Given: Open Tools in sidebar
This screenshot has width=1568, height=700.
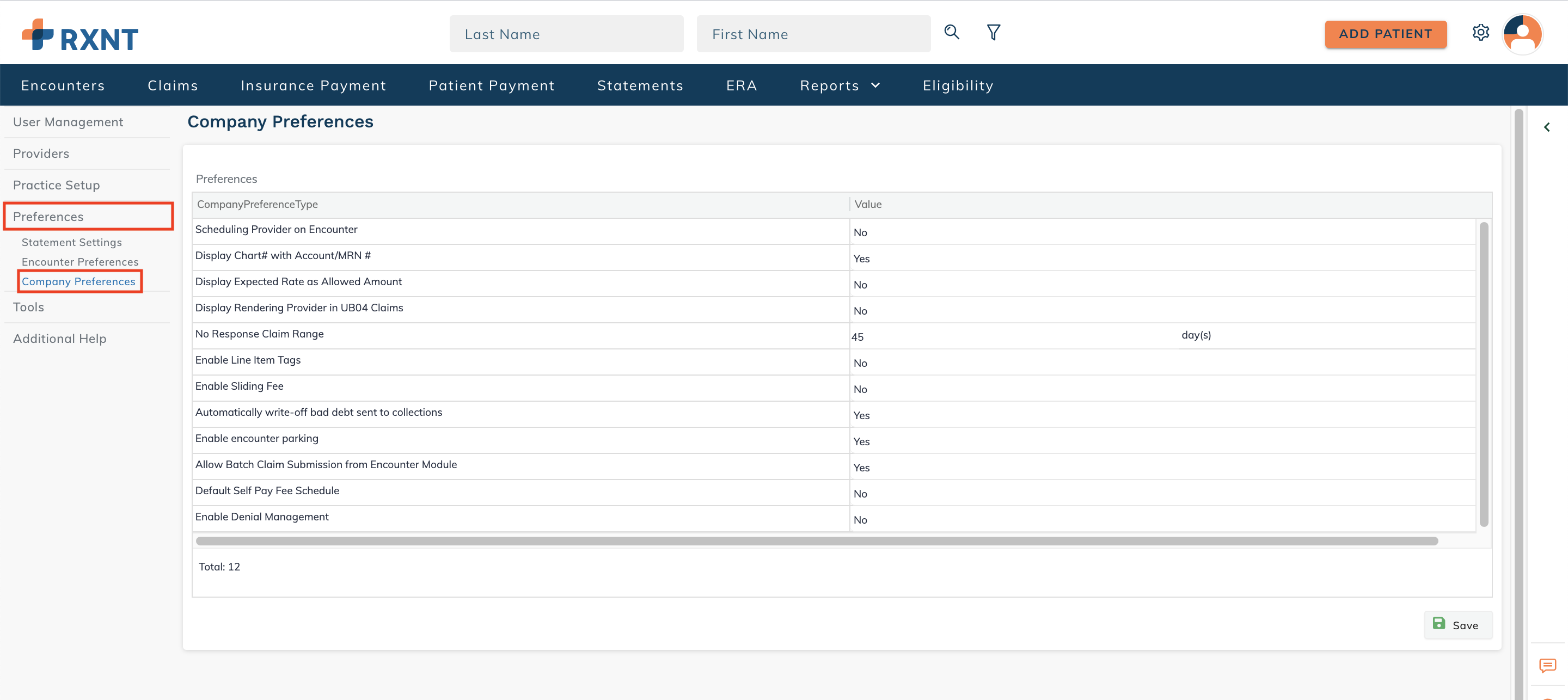Looking at the screenshot, I should (28, 307).
